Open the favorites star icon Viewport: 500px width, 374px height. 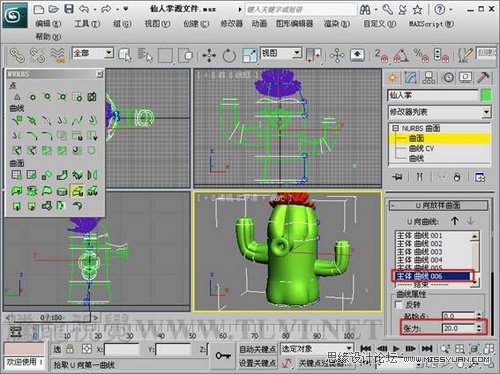click(417, 10)
